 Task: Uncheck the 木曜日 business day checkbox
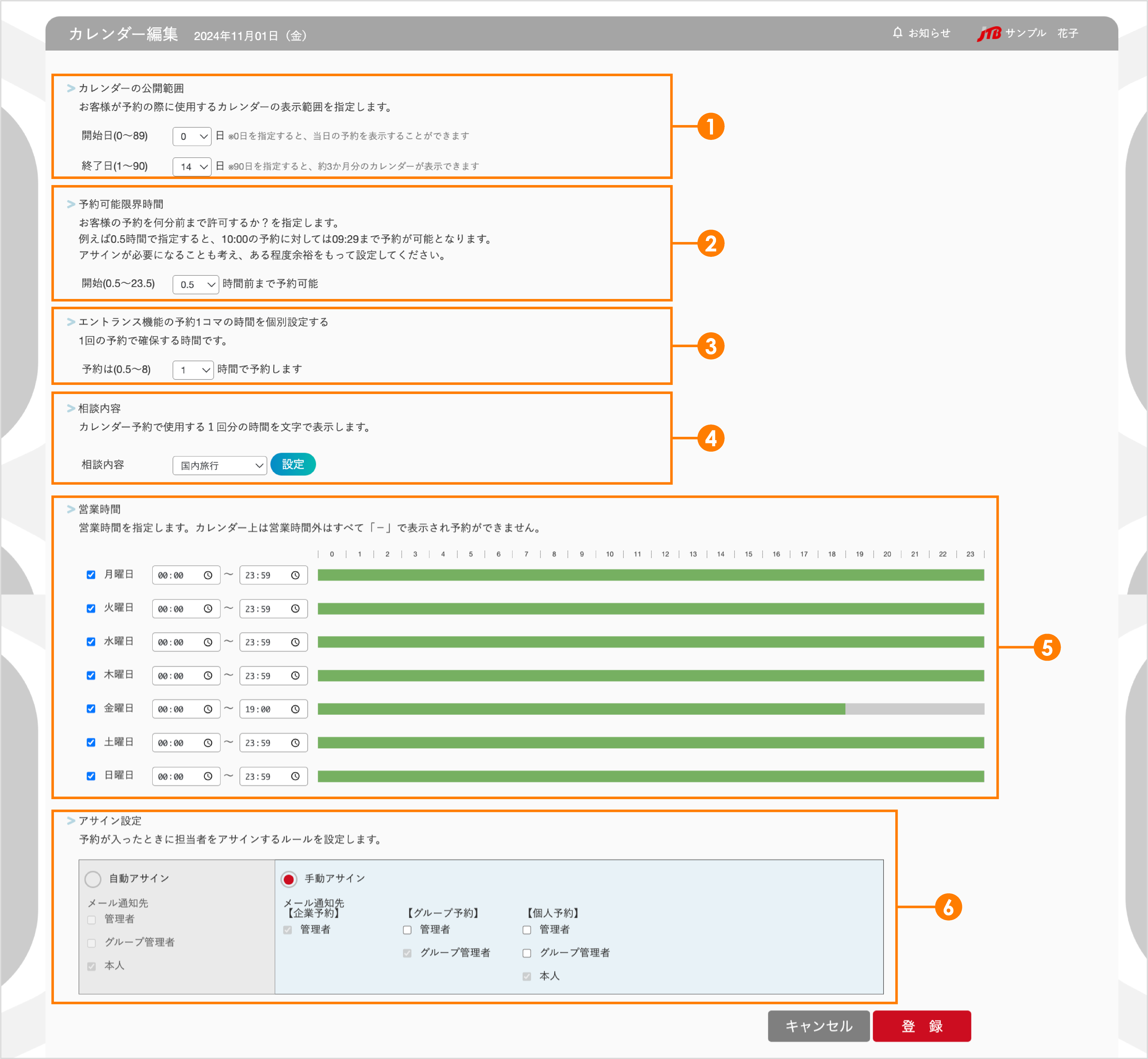(x=91, y=676)
